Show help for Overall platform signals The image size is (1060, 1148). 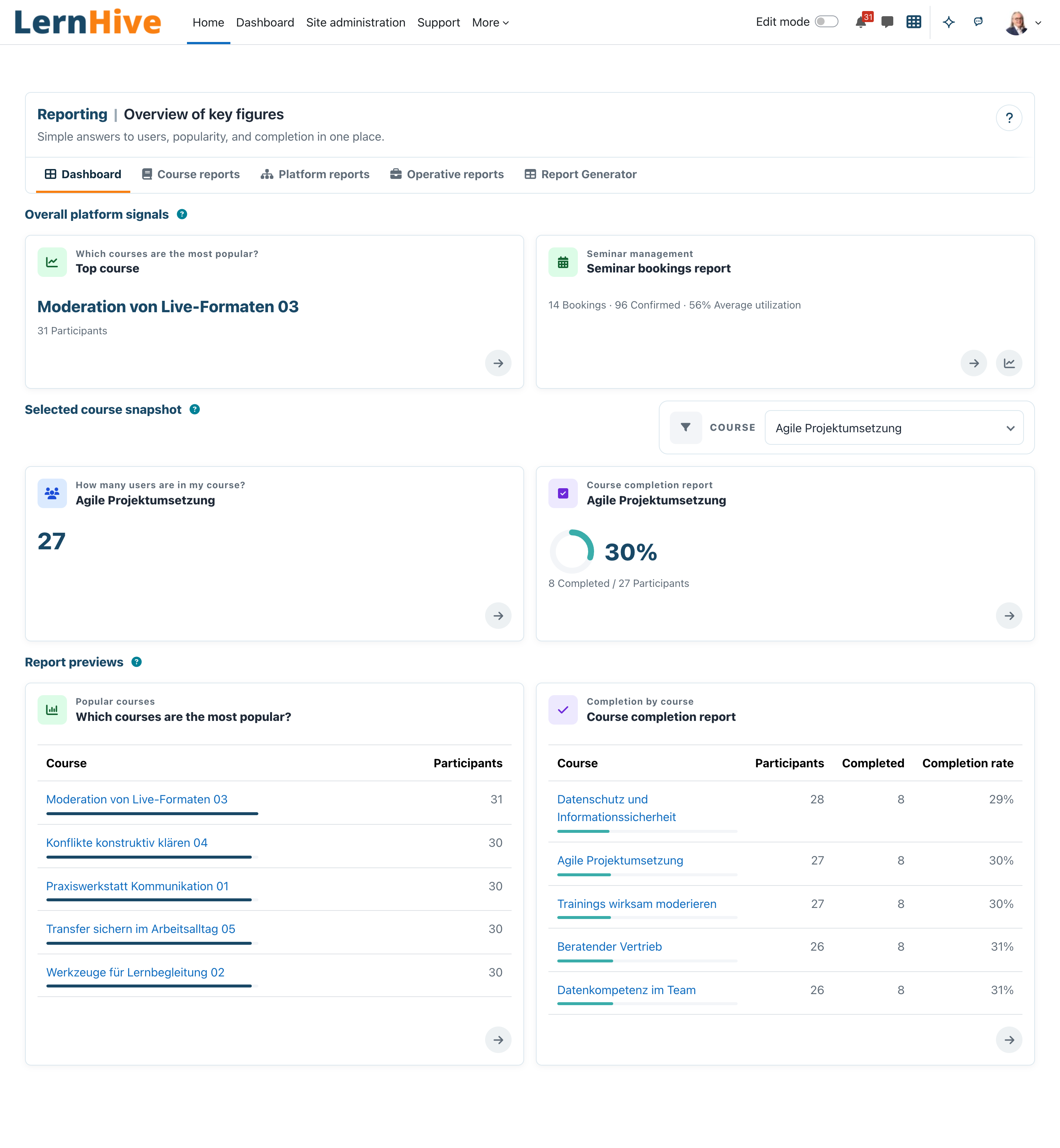click(x=182, y=214)
